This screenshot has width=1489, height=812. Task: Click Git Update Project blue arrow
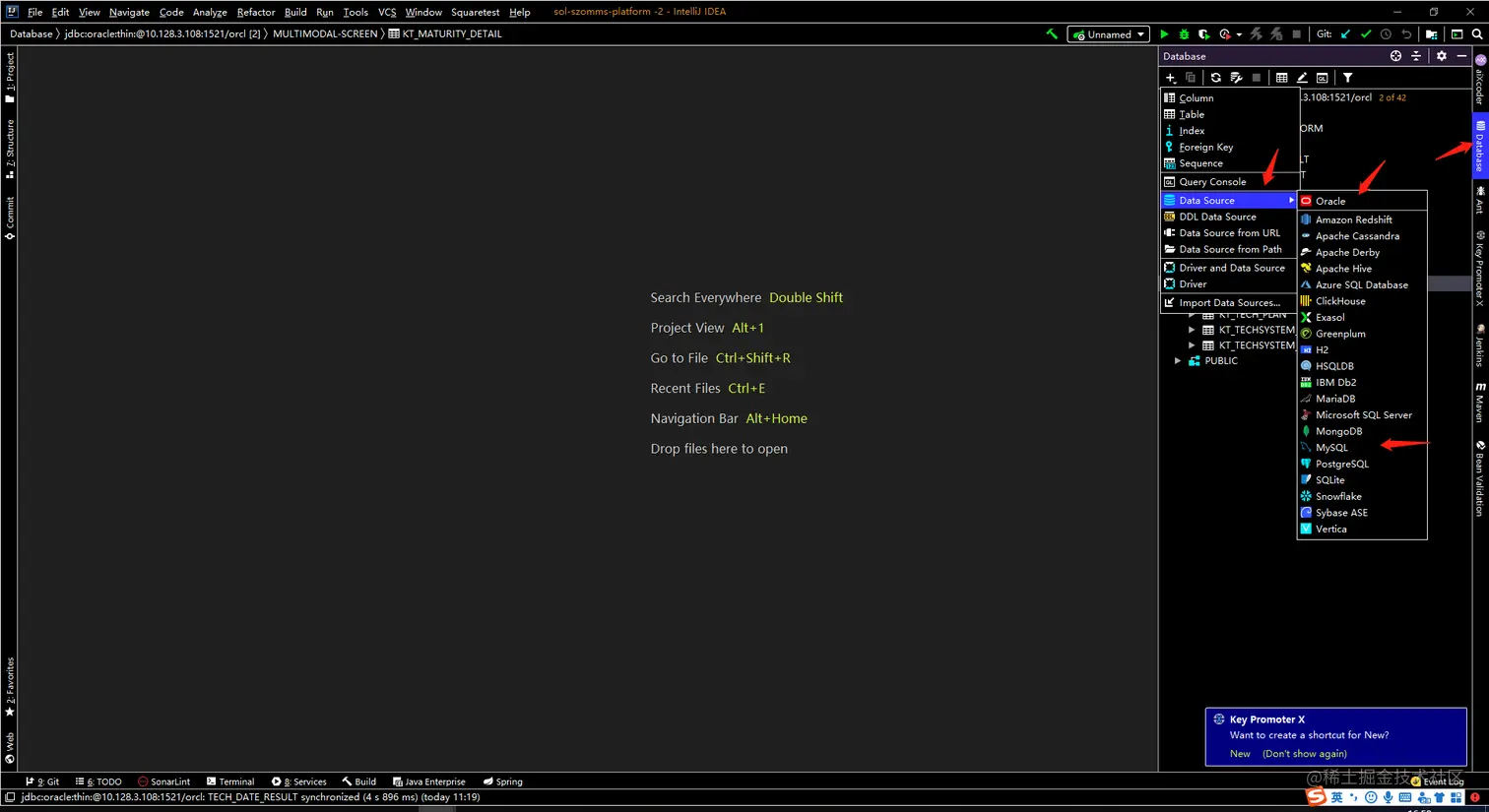[1345, 33]
